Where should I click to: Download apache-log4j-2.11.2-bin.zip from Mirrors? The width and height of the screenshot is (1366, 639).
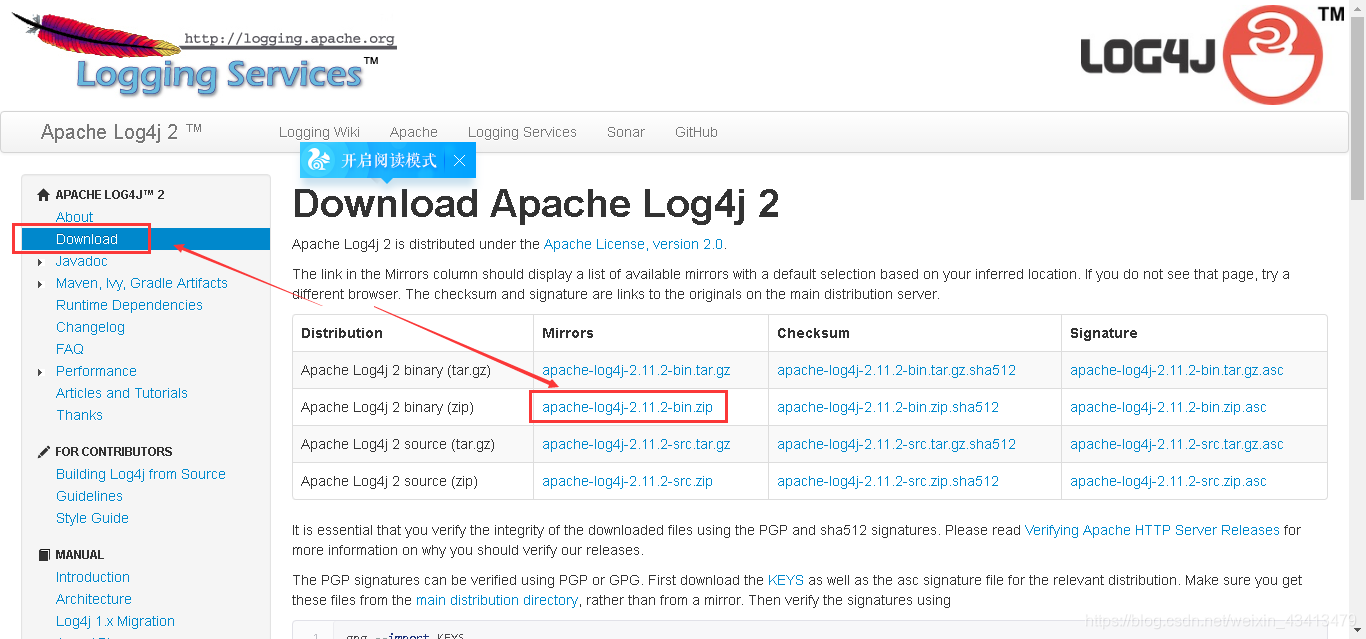pos(627,406)
